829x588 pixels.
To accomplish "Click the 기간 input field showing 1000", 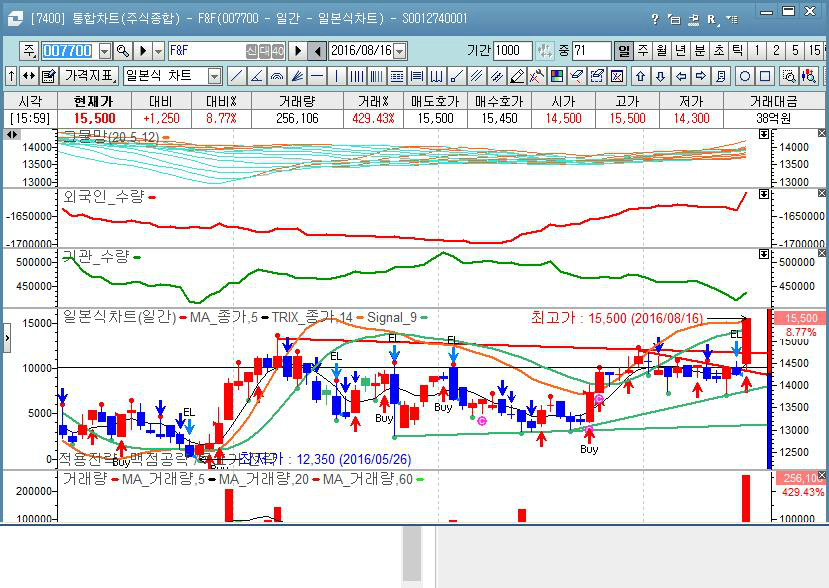I will click(x=512, y=51).
